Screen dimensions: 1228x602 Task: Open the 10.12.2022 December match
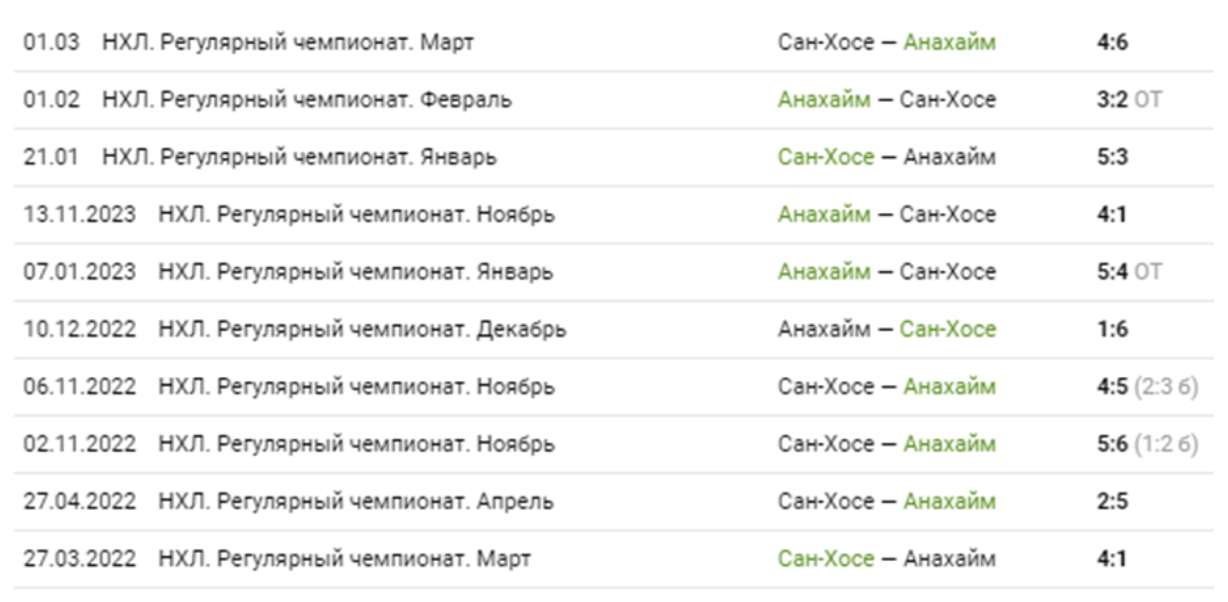pyautogui.click(x=362, y=329)
